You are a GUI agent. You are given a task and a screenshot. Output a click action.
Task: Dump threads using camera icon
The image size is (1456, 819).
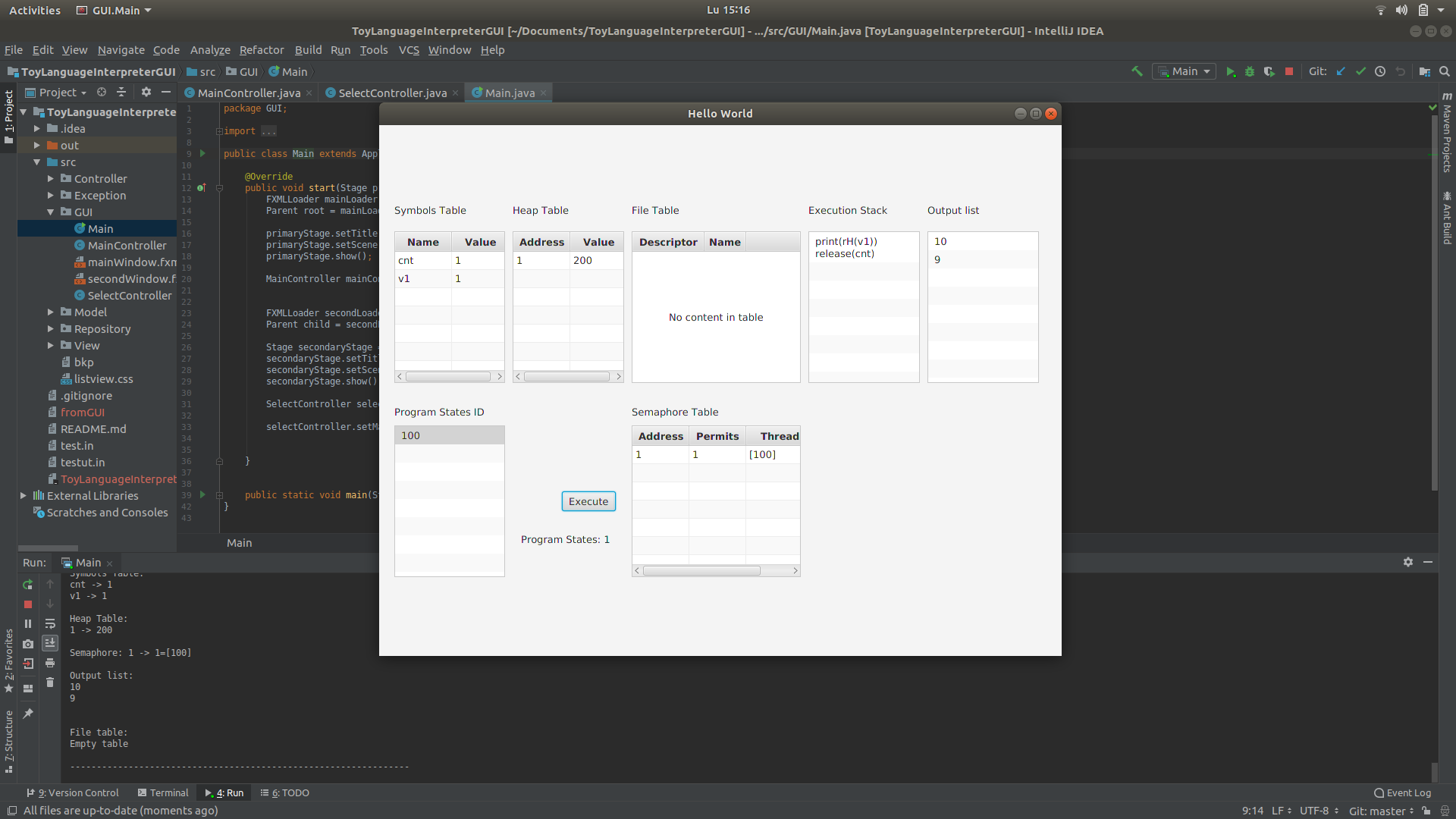click(28, 644)
